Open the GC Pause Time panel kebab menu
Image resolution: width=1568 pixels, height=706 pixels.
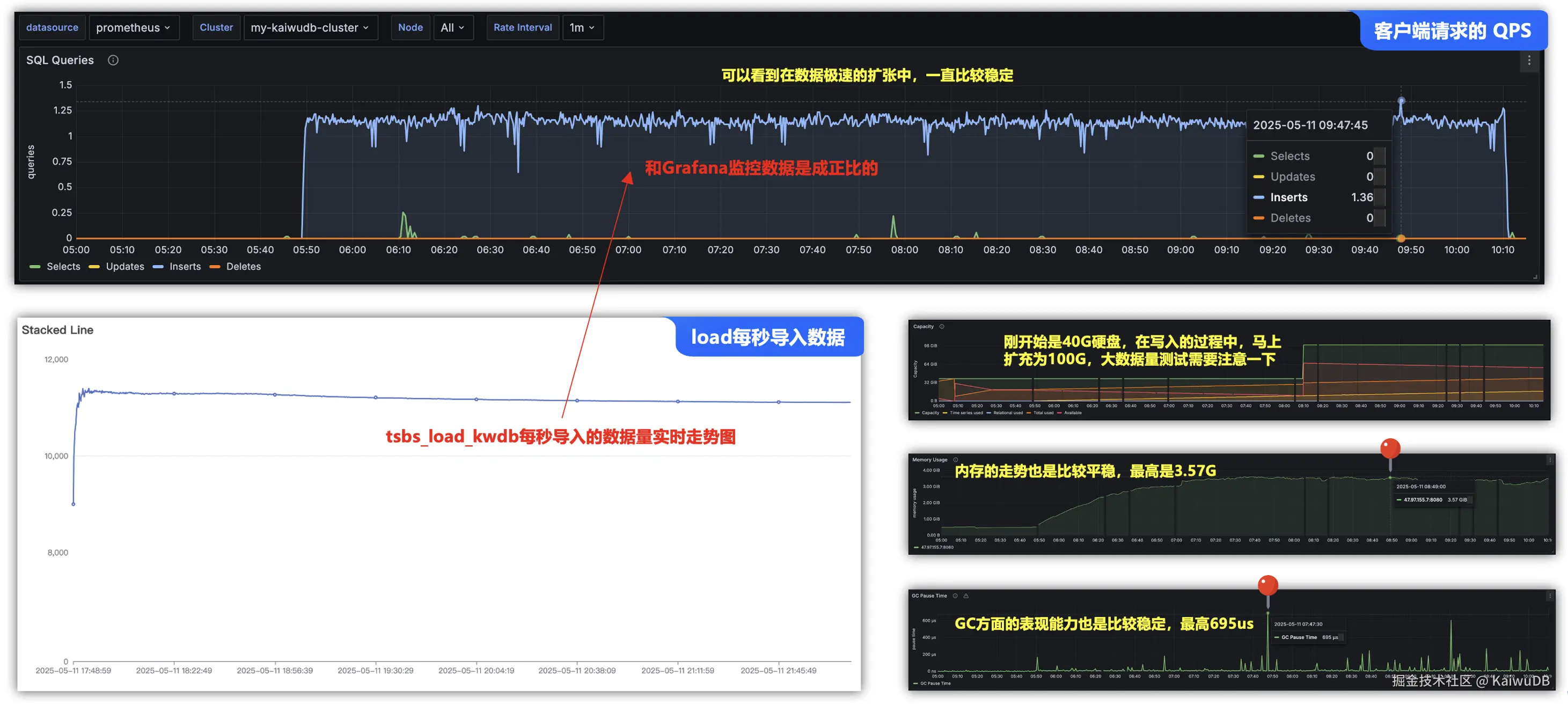(1550, 597)
